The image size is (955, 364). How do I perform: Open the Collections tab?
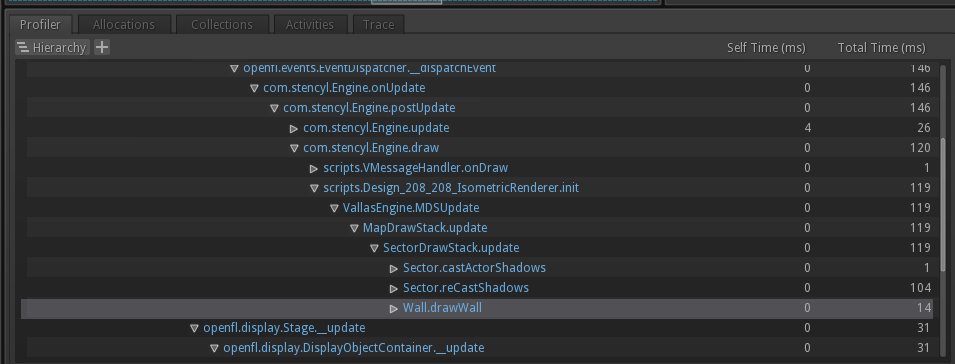(222, 24)
